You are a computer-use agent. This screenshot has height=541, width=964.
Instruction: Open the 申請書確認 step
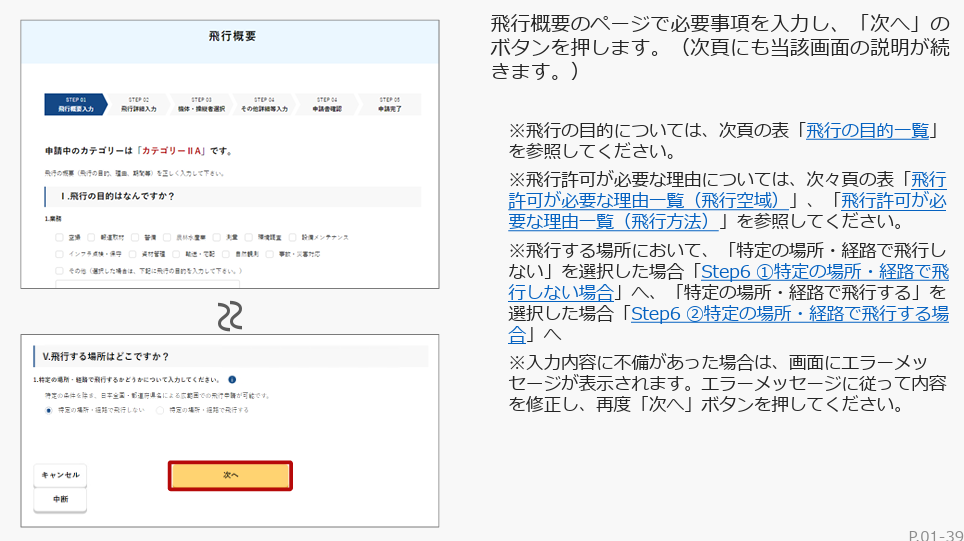click(x=327, y=105)
